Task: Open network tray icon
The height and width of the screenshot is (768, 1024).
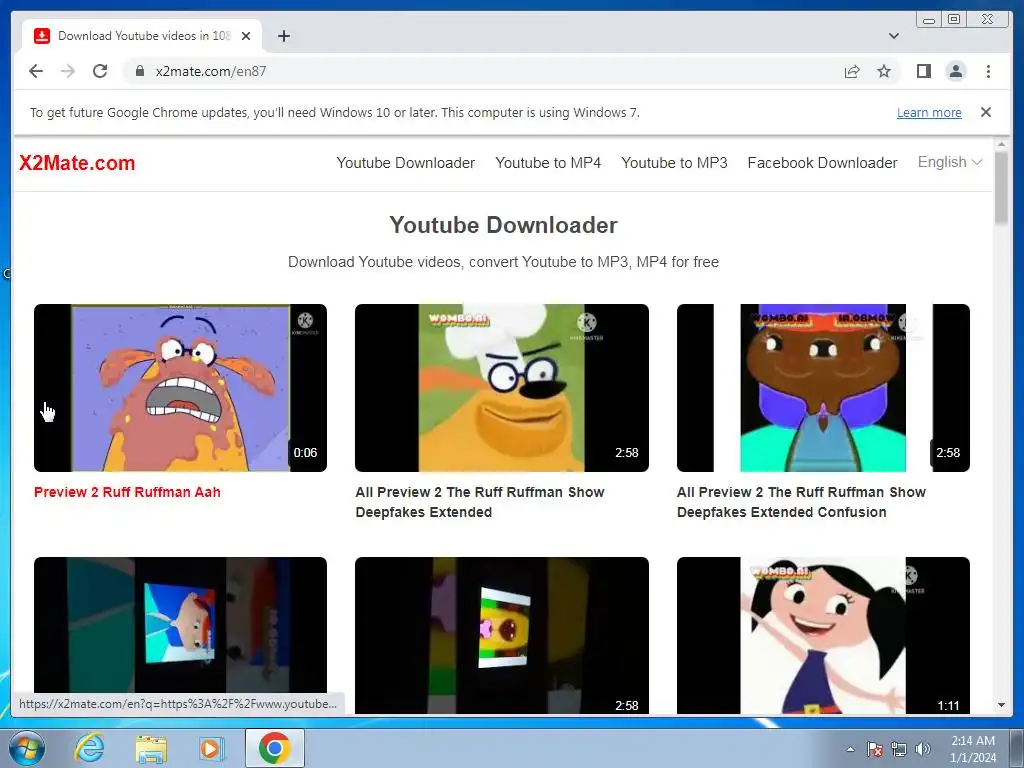Action: tap(899, 749)
